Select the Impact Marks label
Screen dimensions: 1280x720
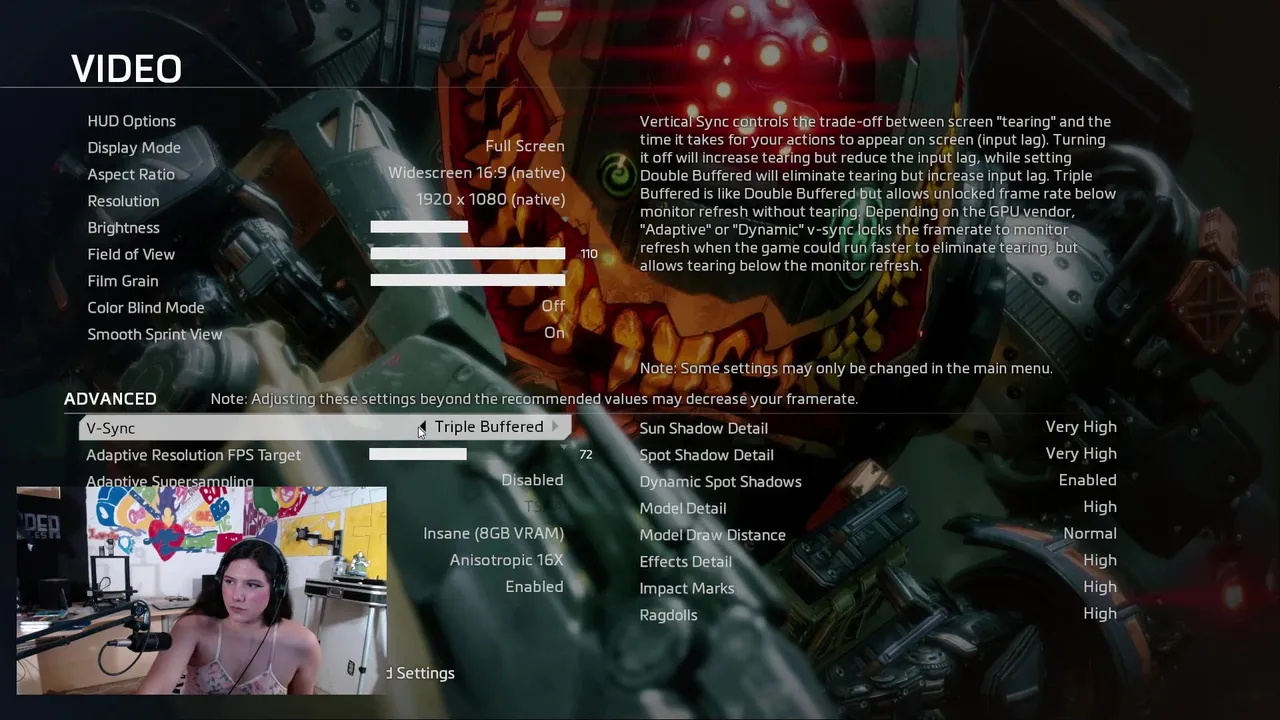687,588
